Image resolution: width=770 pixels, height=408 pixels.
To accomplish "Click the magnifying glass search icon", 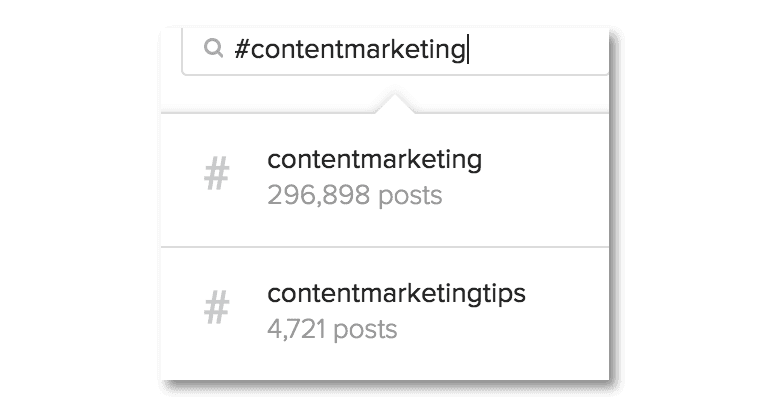I will [x=212, y=49].
